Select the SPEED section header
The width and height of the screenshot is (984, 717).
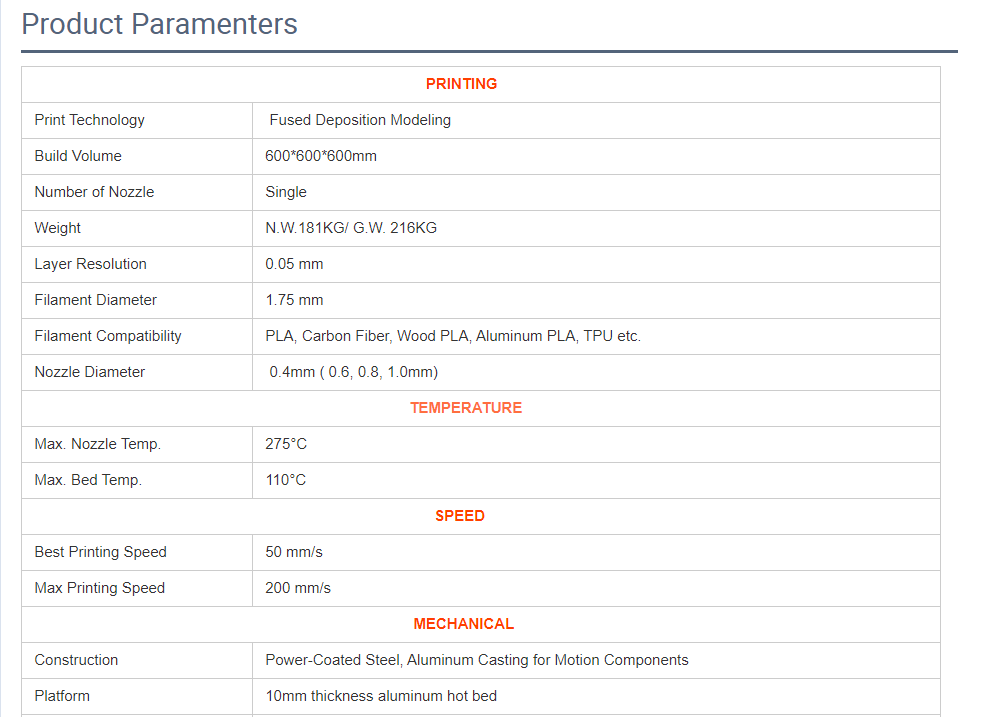[460, 516]
